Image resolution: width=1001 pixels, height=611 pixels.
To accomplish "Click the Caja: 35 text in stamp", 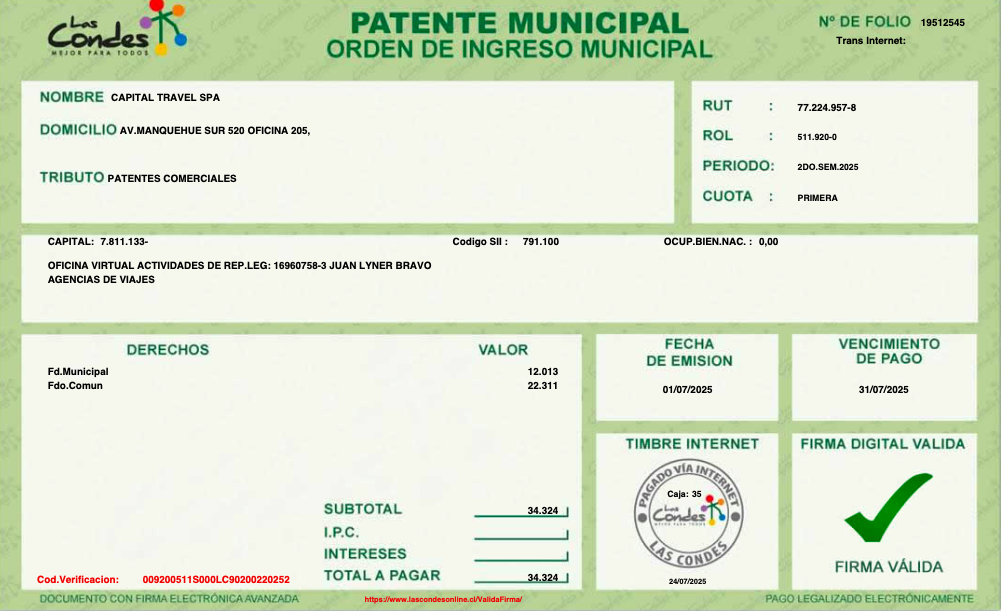I will 684,494.
